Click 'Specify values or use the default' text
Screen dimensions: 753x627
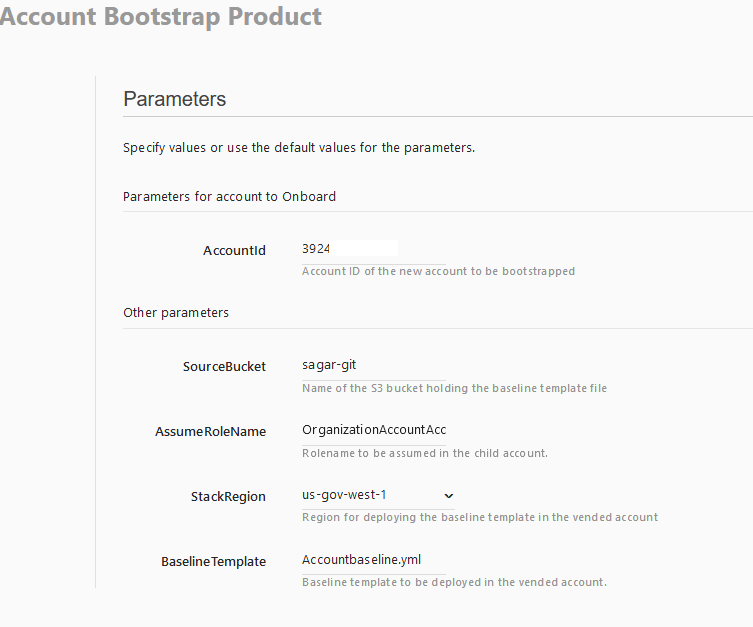pos(299,148)
